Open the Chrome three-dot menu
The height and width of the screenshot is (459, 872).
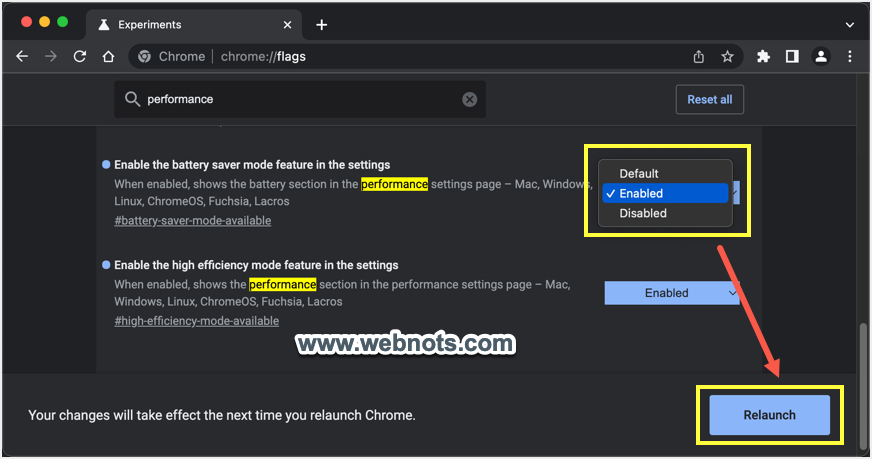pos(850,57)
